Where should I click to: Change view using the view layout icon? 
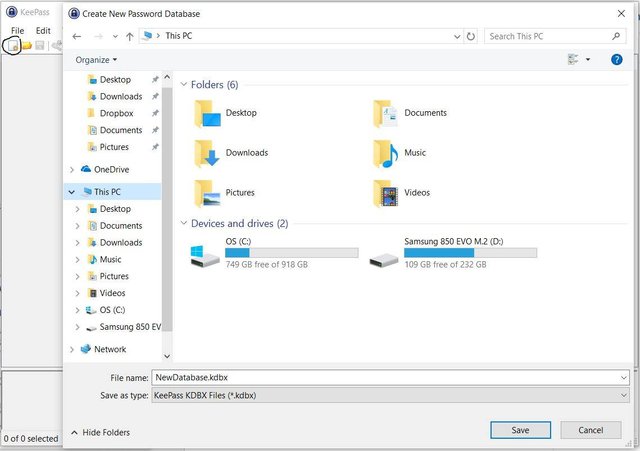pos(573,60)
